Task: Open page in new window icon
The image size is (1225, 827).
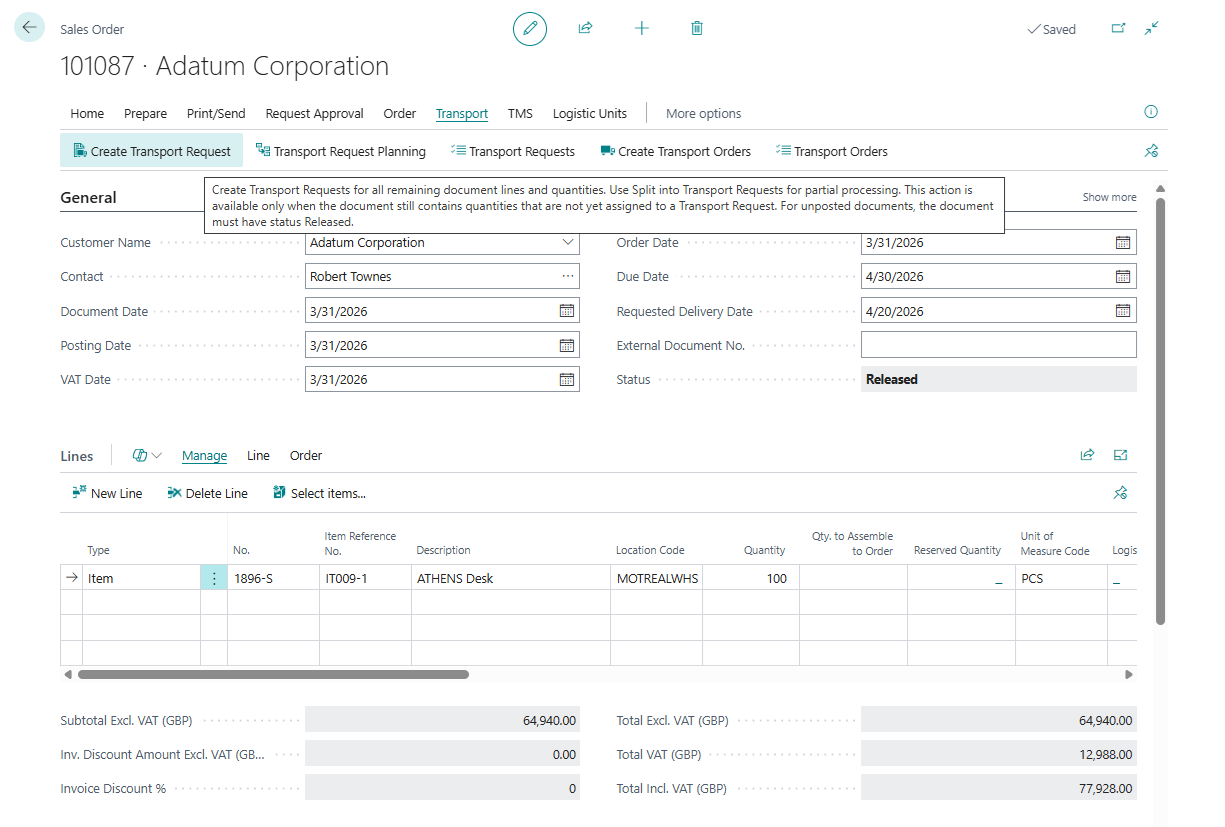Action: pos(1117,29)
